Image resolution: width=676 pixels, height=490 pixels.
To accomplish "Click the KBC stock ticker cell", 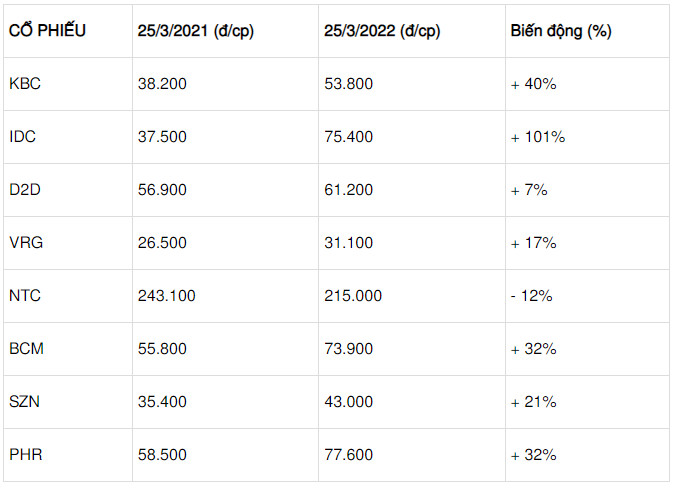I will point(25,84).
